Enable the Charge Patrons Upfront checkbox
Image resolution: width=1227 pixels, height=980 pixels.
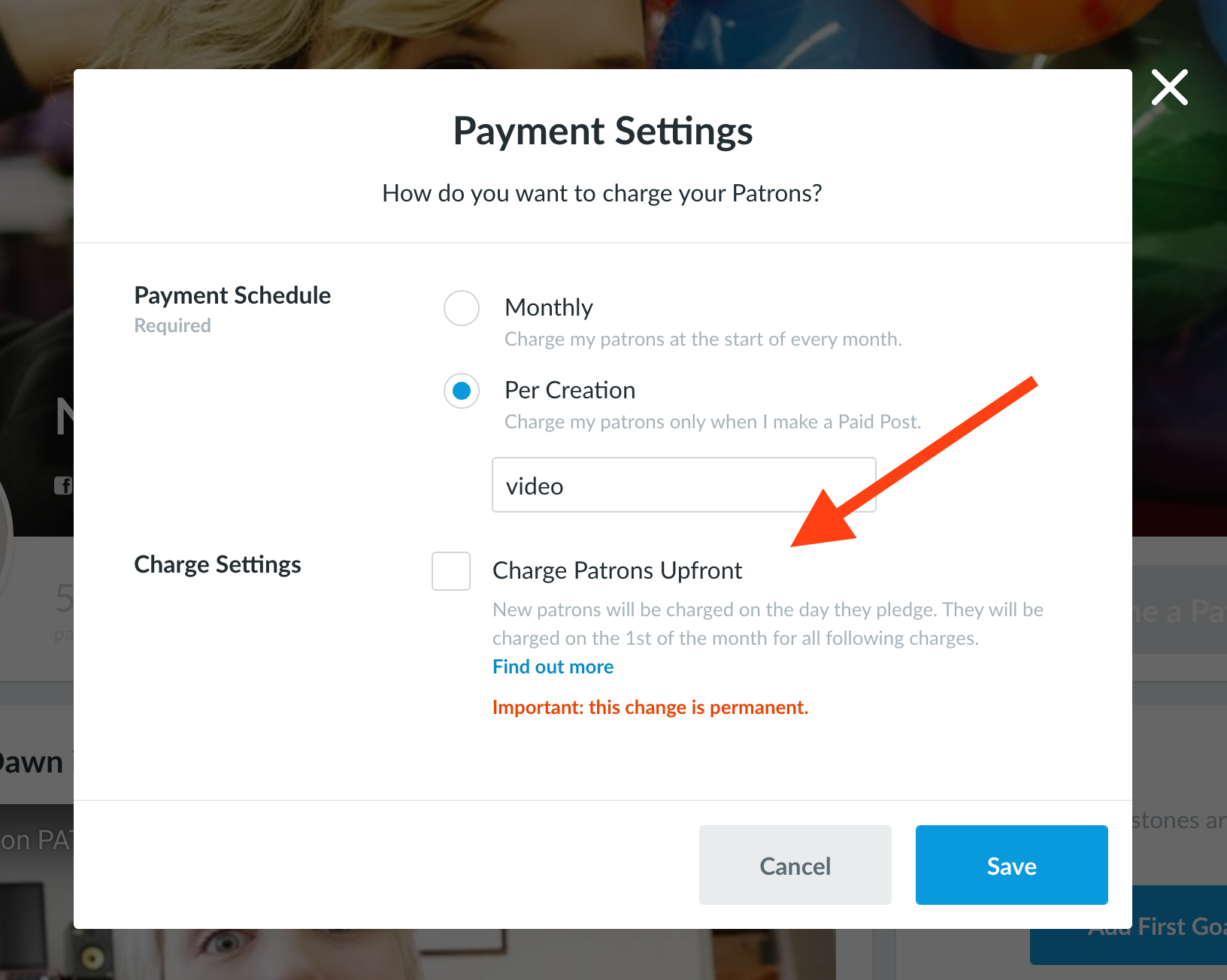pyautogui.click(x=451, y=571)
